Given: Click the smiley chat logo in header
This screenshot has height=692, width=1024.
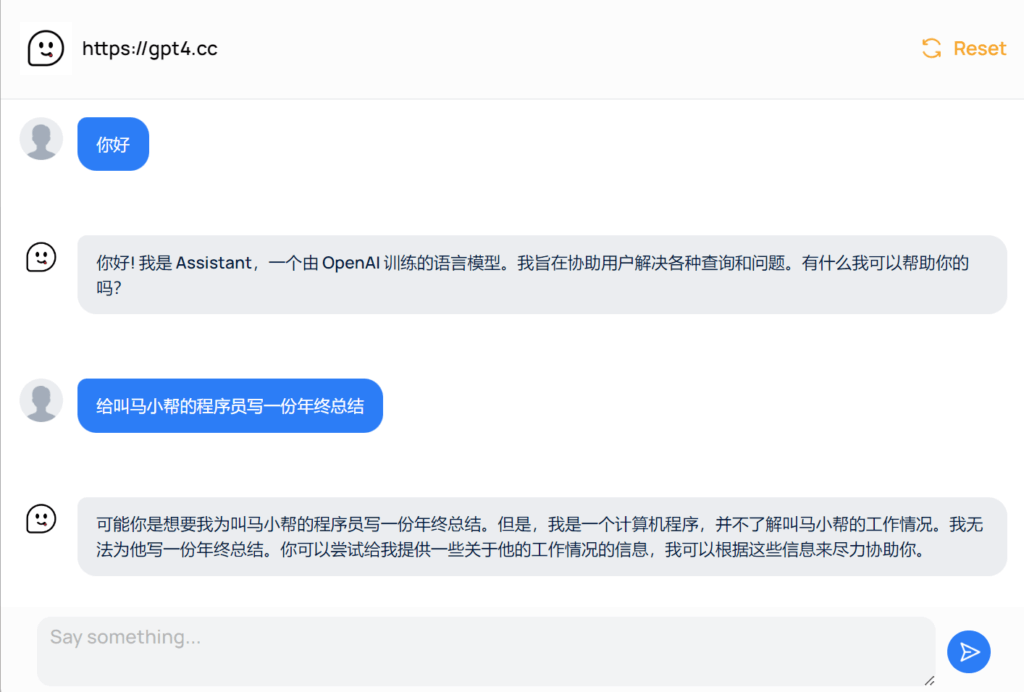Looking at the screenshot, I should click(x=45, y=48).
